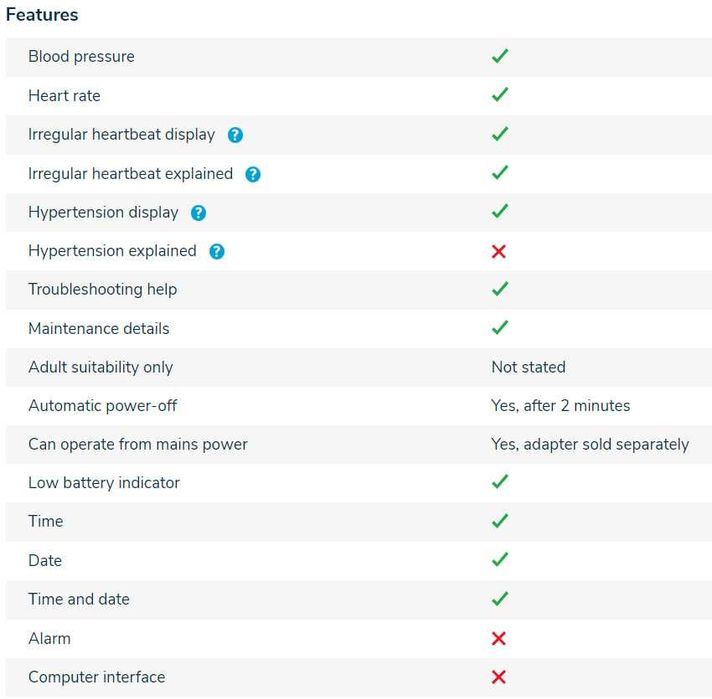
Task: Click green tick in Time and date row
Action: (x=500, y=599)
